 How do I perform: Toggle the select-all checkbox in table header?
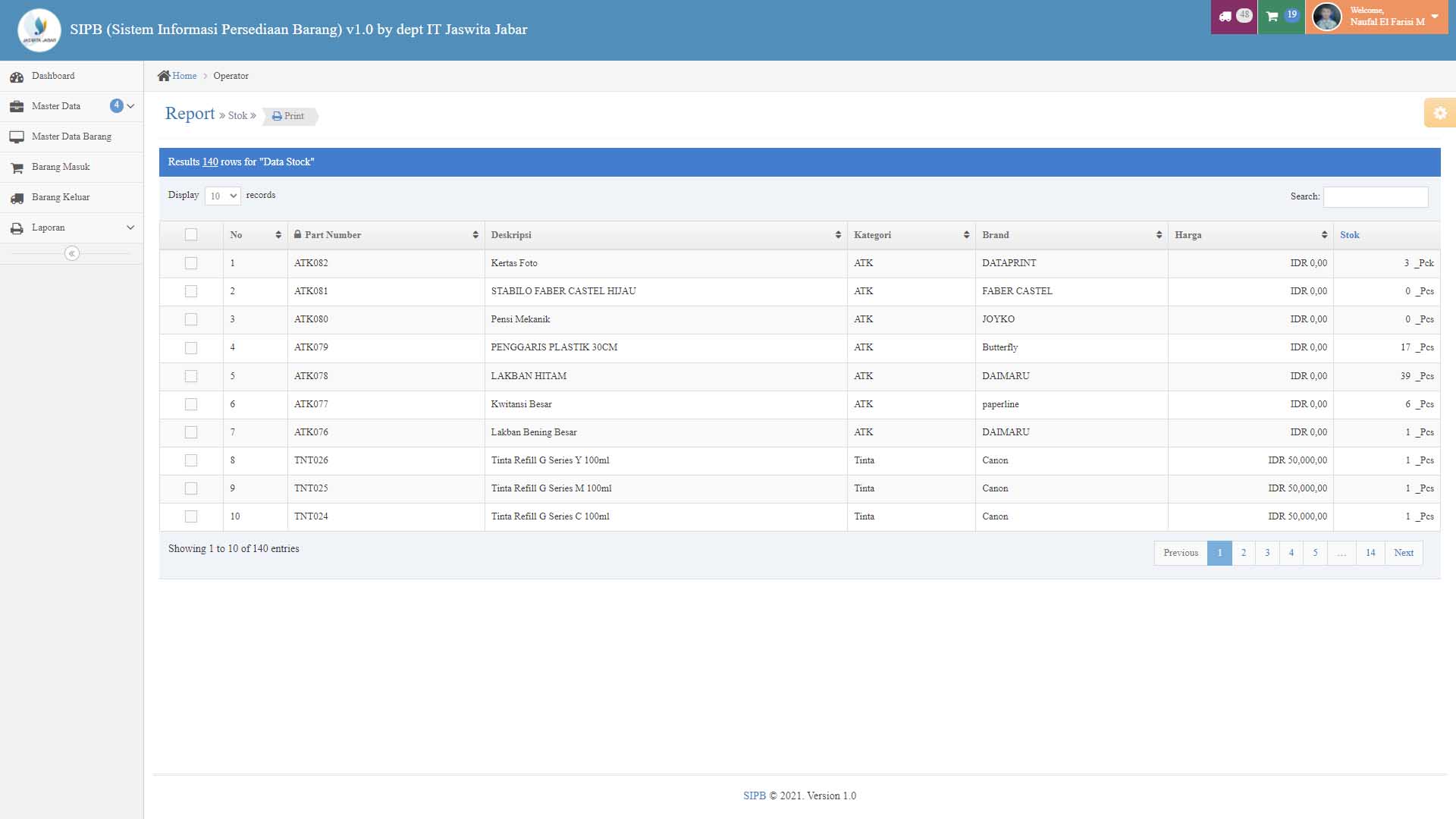tap(191, 235)
